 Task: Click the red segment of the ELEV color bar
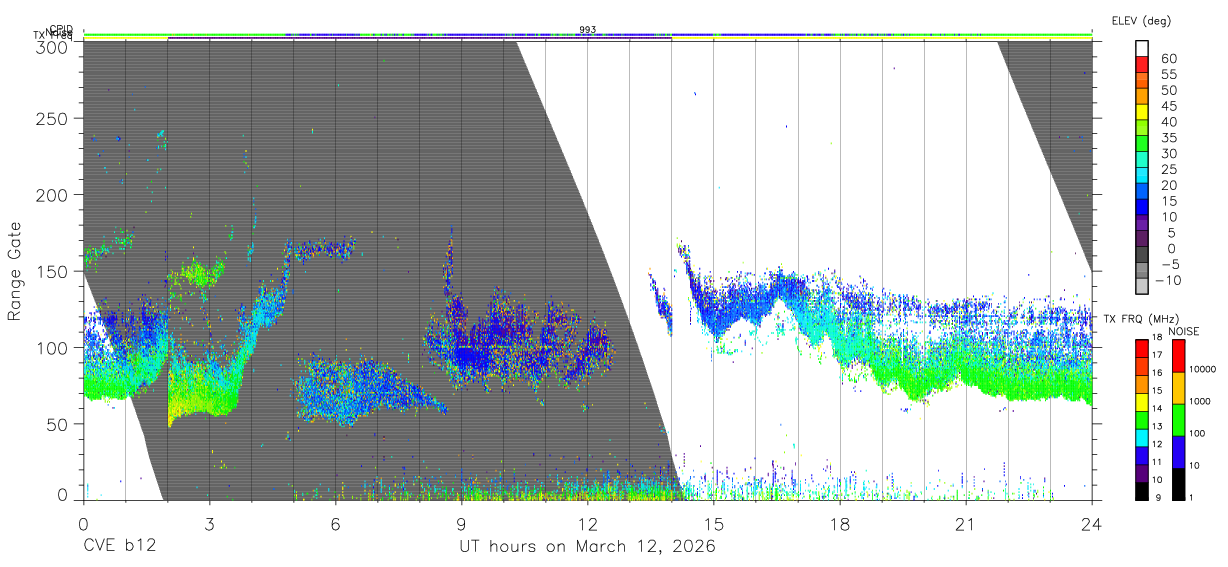pyautogui.click(x=1142, y=64)
